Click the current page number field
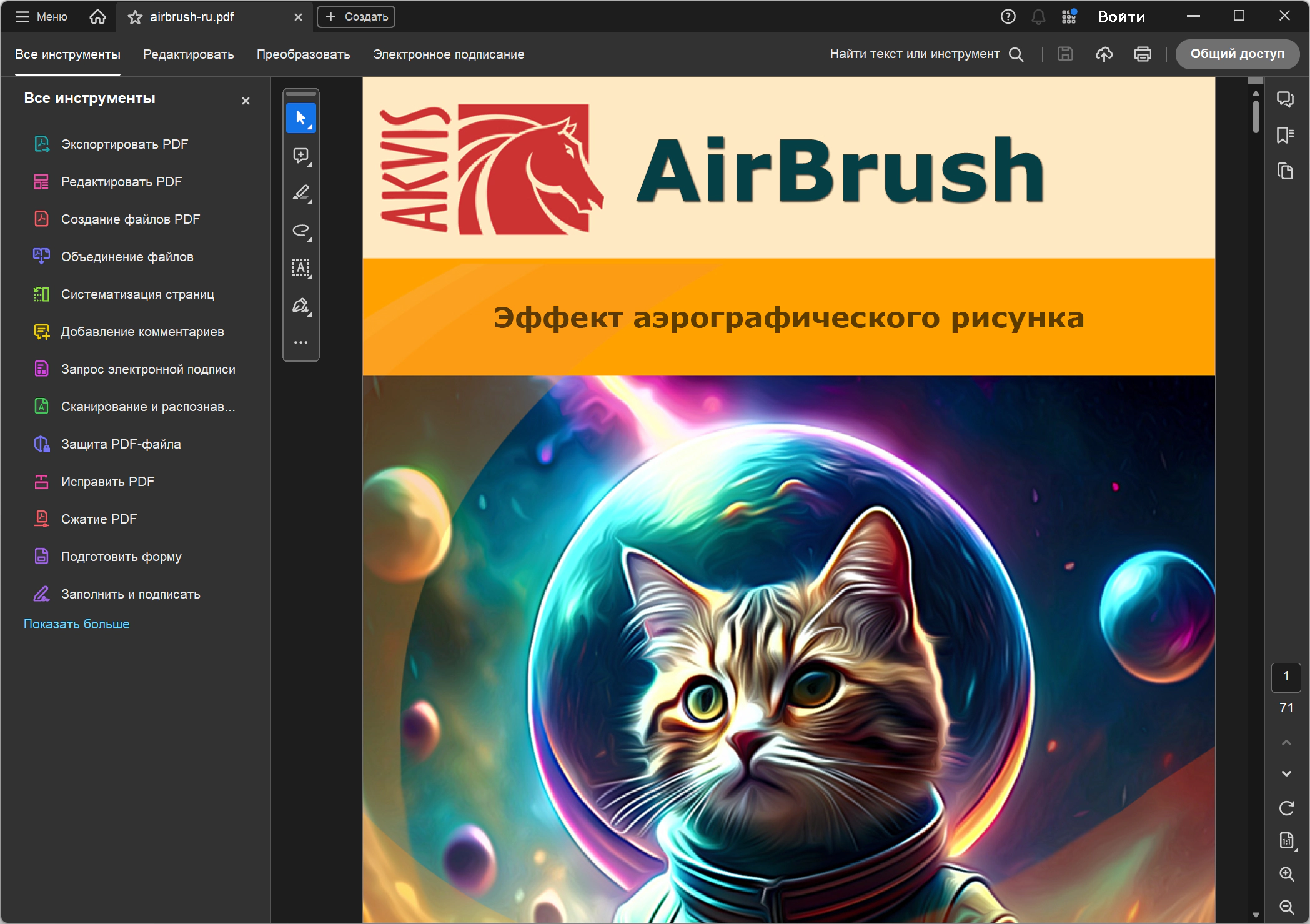This screenshot has height=924, width=1310. (1286, 677)
